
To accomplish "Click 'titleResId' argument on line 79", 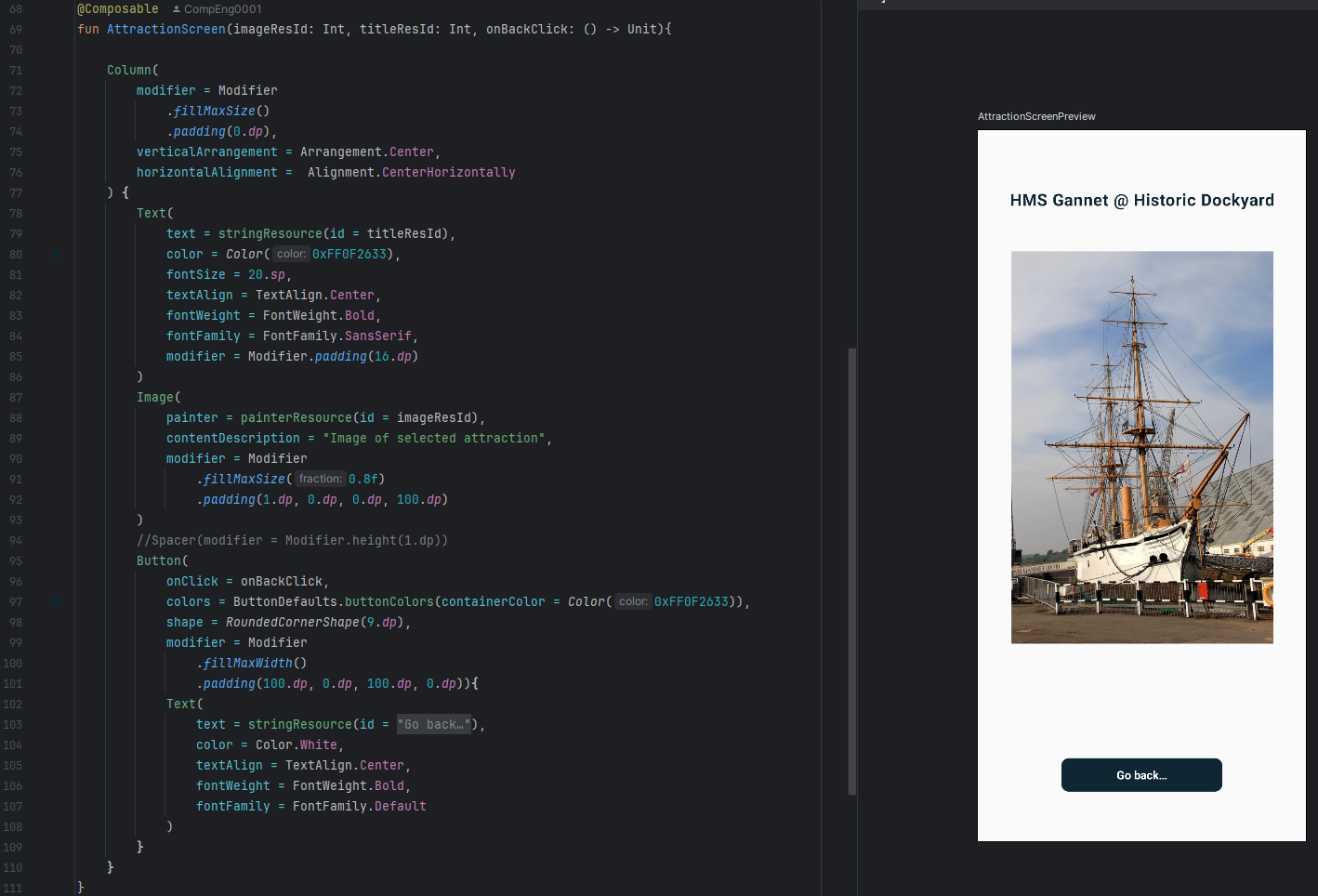I will 404,233.
